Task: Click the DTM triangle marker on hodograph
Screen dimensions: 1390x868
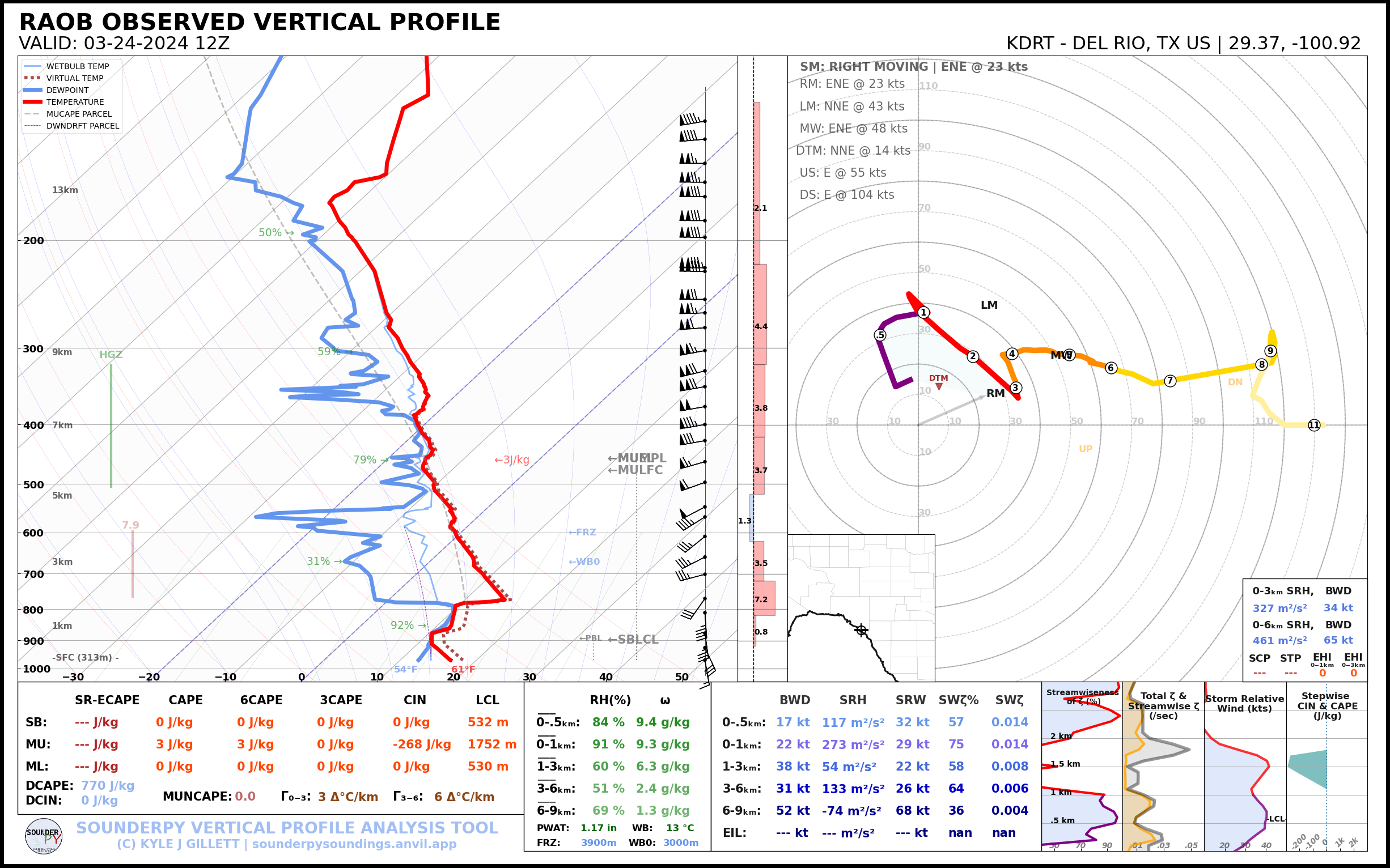Action: [x=939, y=386]
